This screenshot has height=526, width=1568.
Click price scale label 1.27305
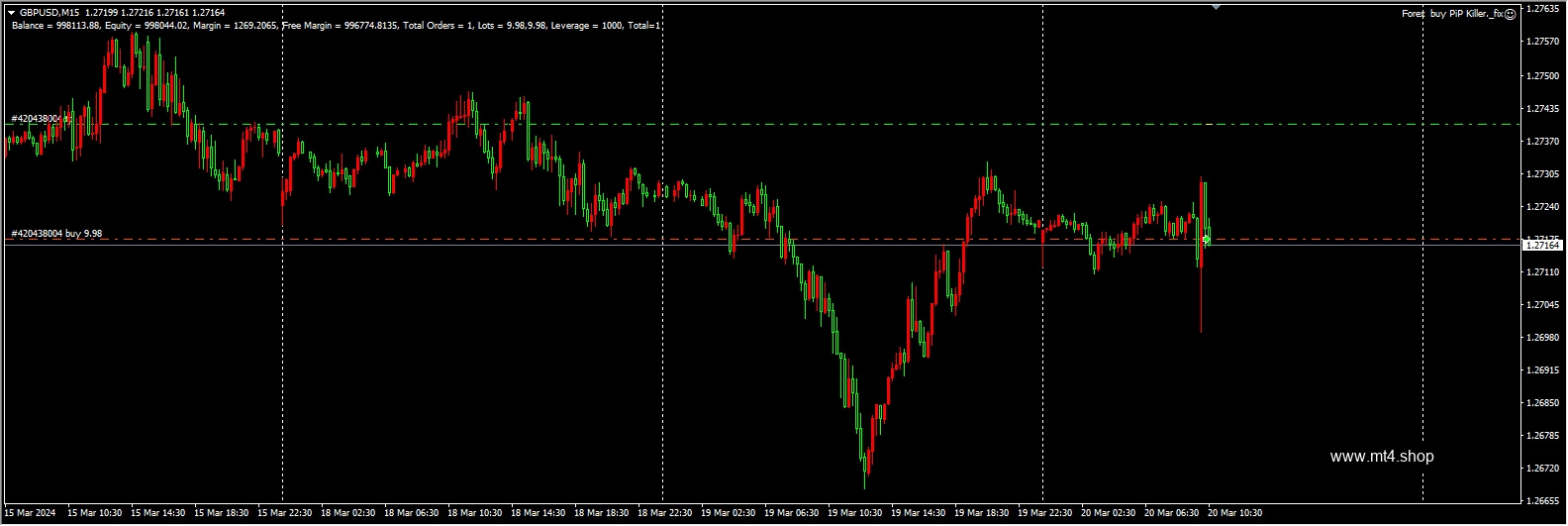(x=1543, y=173)
